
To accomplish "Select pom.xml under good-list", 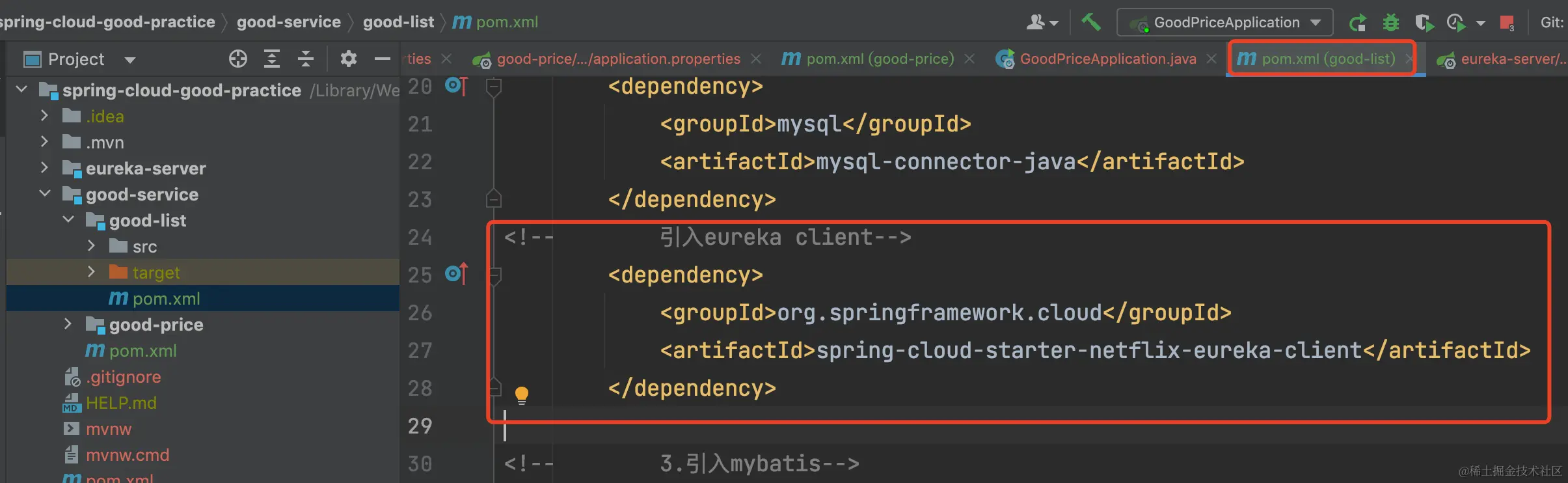I will coord(167,298).
